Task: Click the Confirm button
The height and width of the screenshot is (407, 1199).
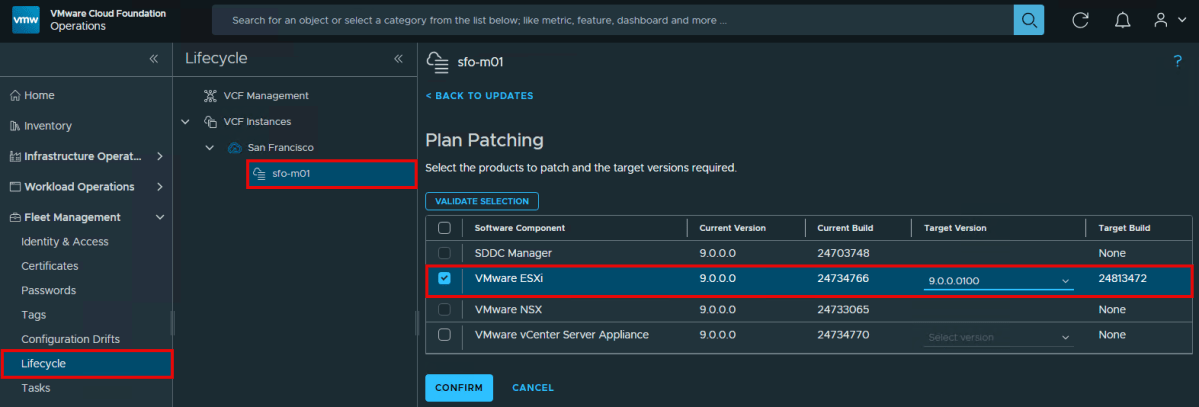Action: 459,387
